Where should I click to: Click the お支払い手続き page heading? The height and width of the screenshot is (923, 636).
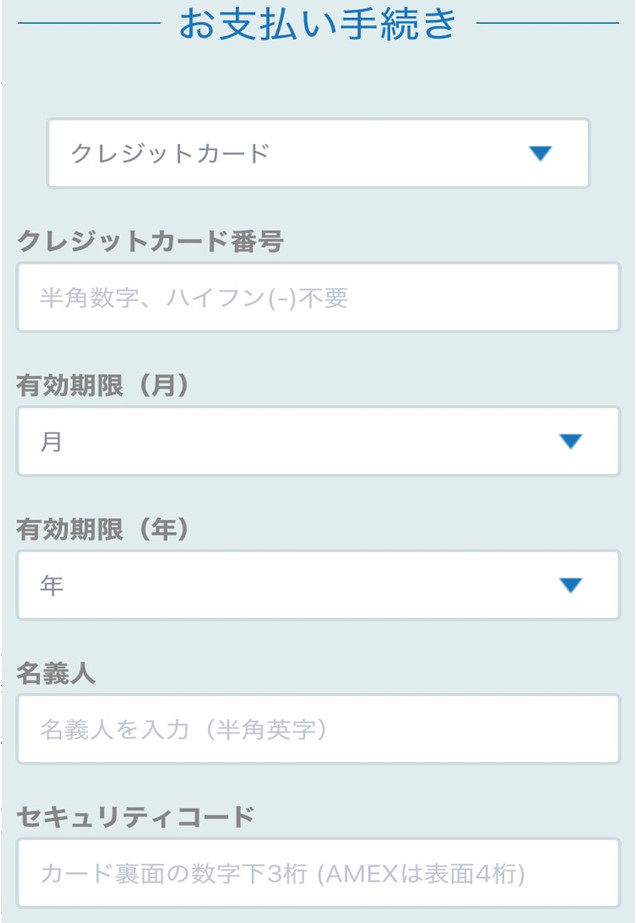point(318,24)
